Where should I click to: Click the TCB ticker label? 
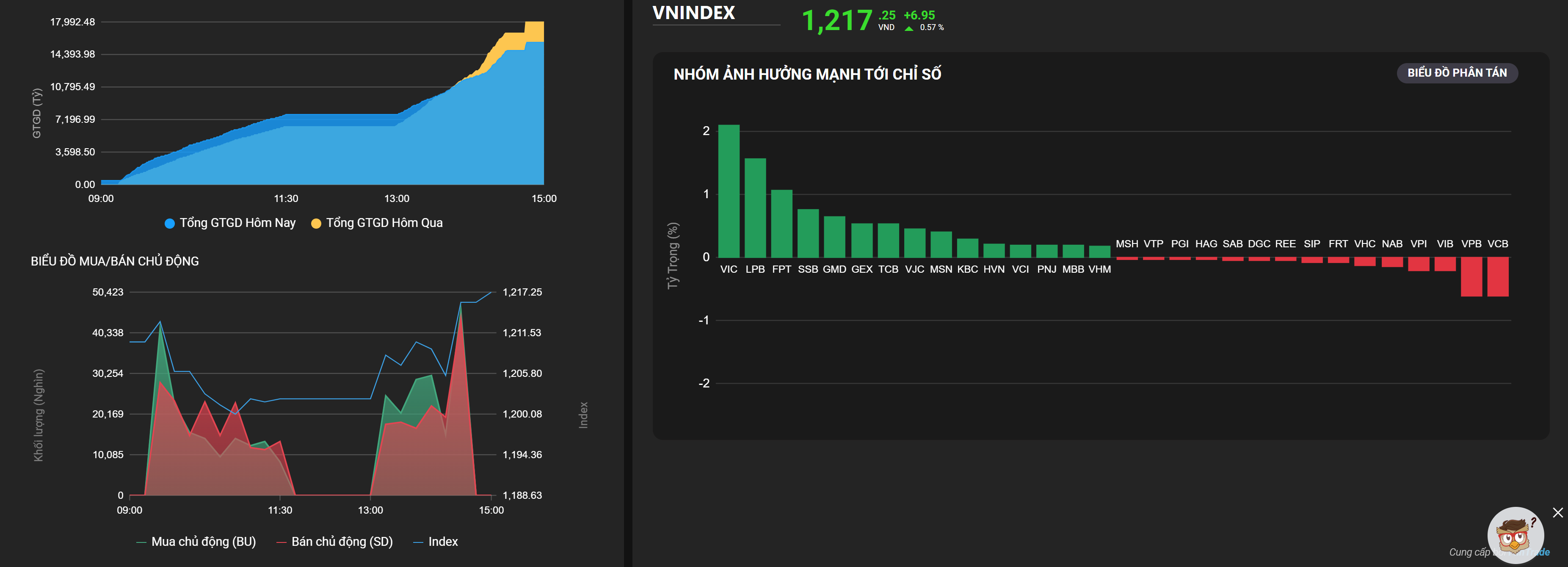point(888,269)
